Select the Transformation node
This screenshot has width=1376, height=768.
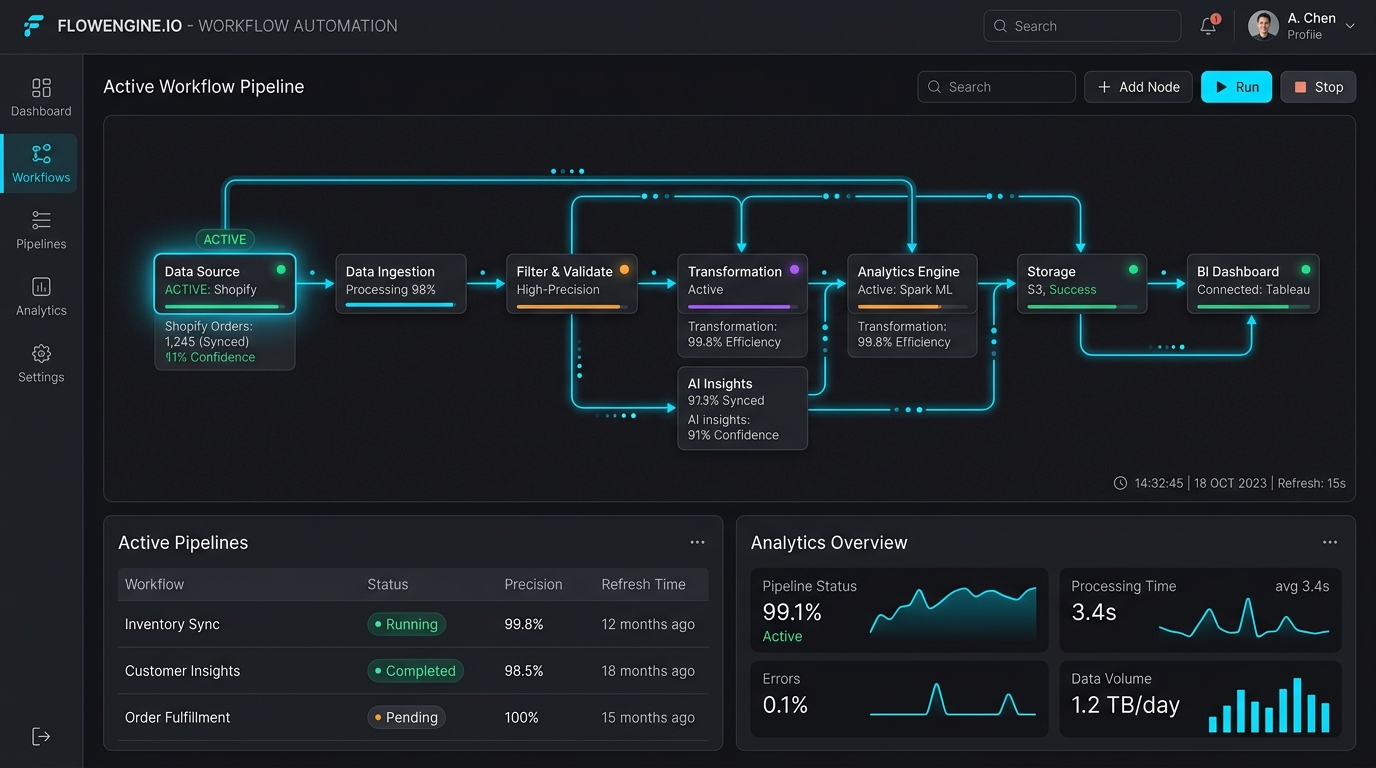[742, 284]
